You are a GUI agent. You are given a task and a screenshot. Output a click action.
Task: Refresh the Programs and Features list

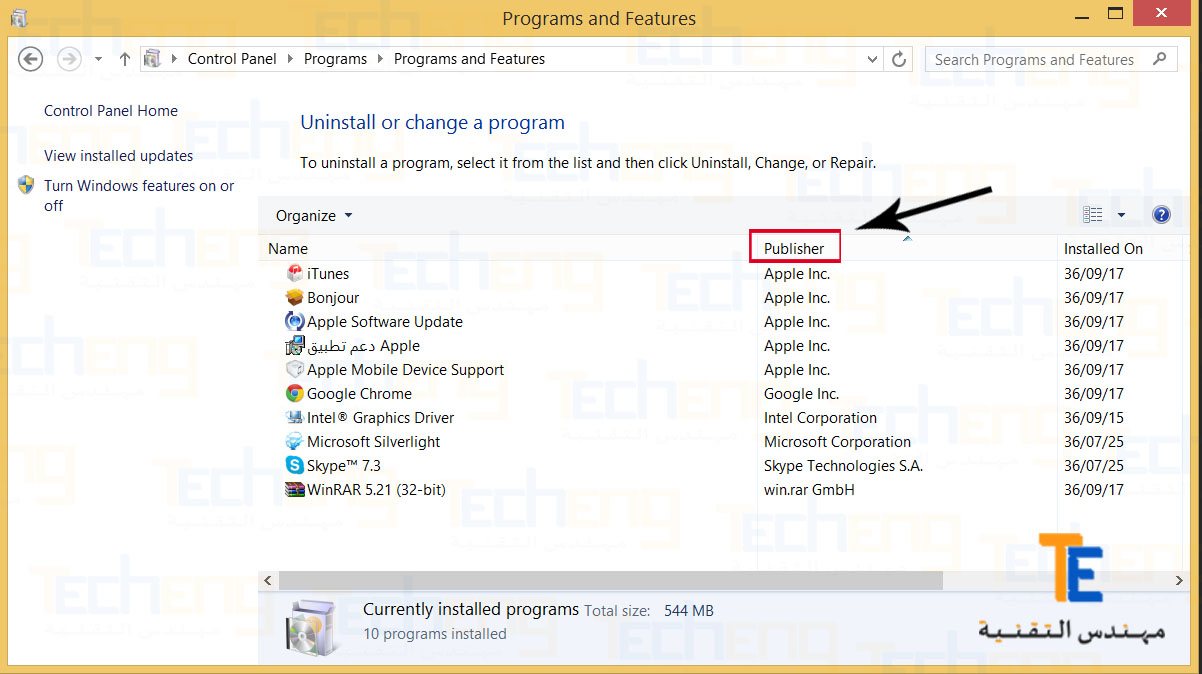point(898,59)
